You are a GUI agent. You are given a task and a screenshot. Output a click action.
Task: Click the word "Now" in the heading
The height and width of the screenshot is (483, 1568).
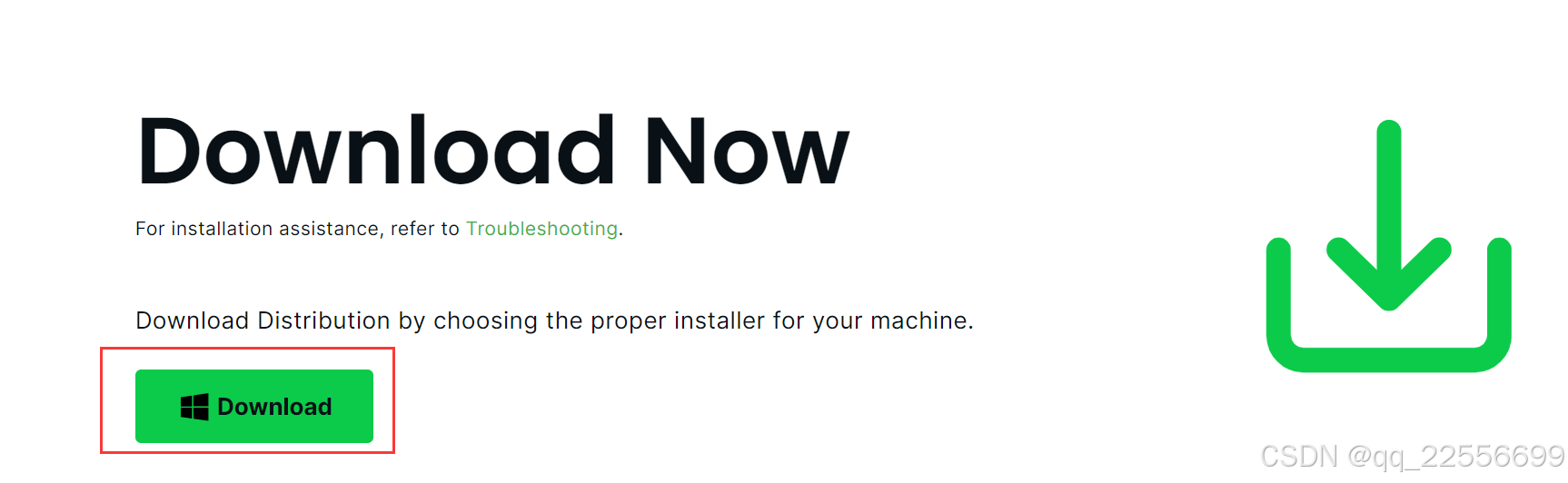746,152
